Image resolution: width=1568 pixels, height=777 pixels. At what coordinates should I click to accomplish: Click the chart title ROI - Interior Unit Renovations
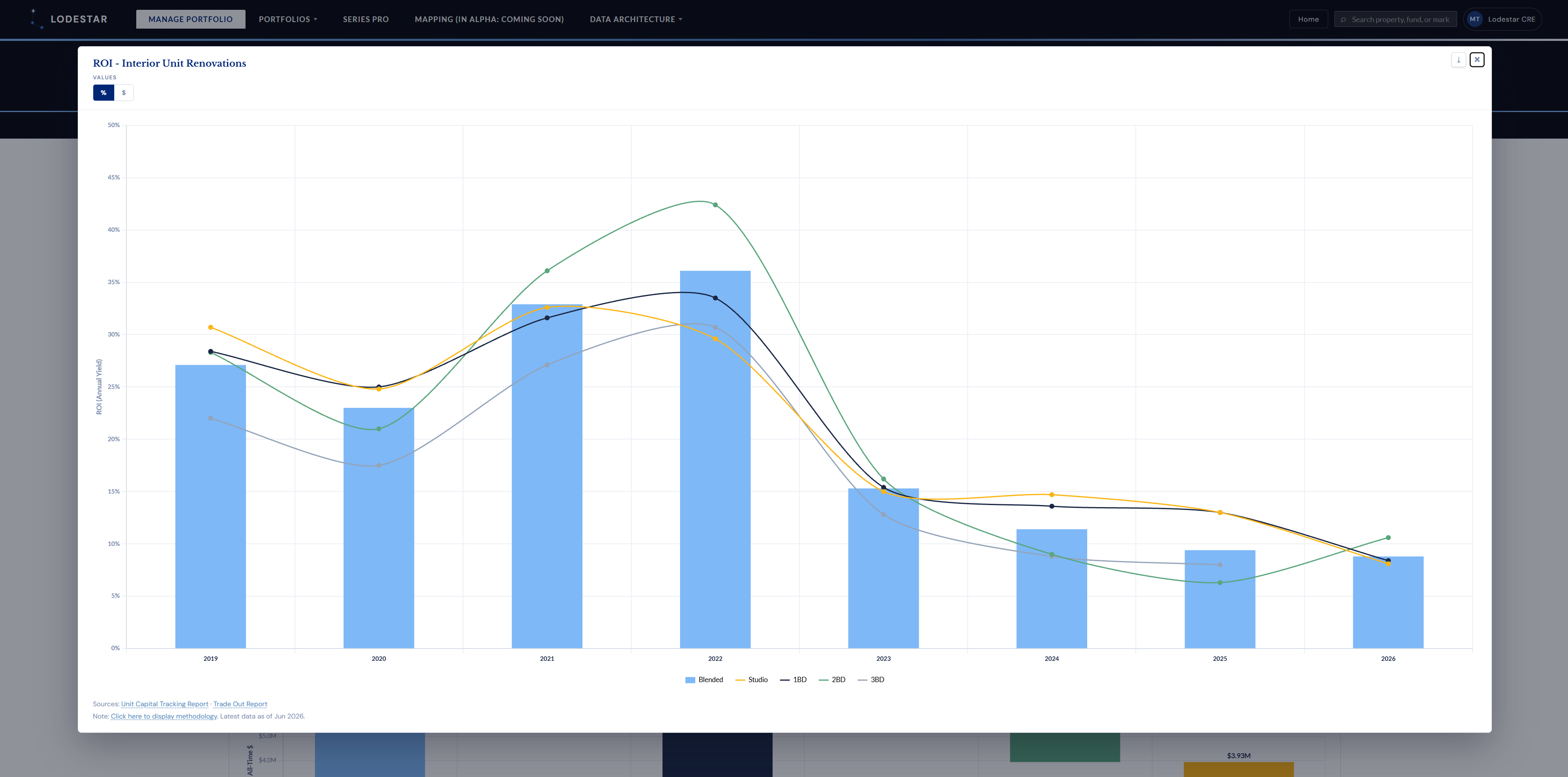point(169,63)
